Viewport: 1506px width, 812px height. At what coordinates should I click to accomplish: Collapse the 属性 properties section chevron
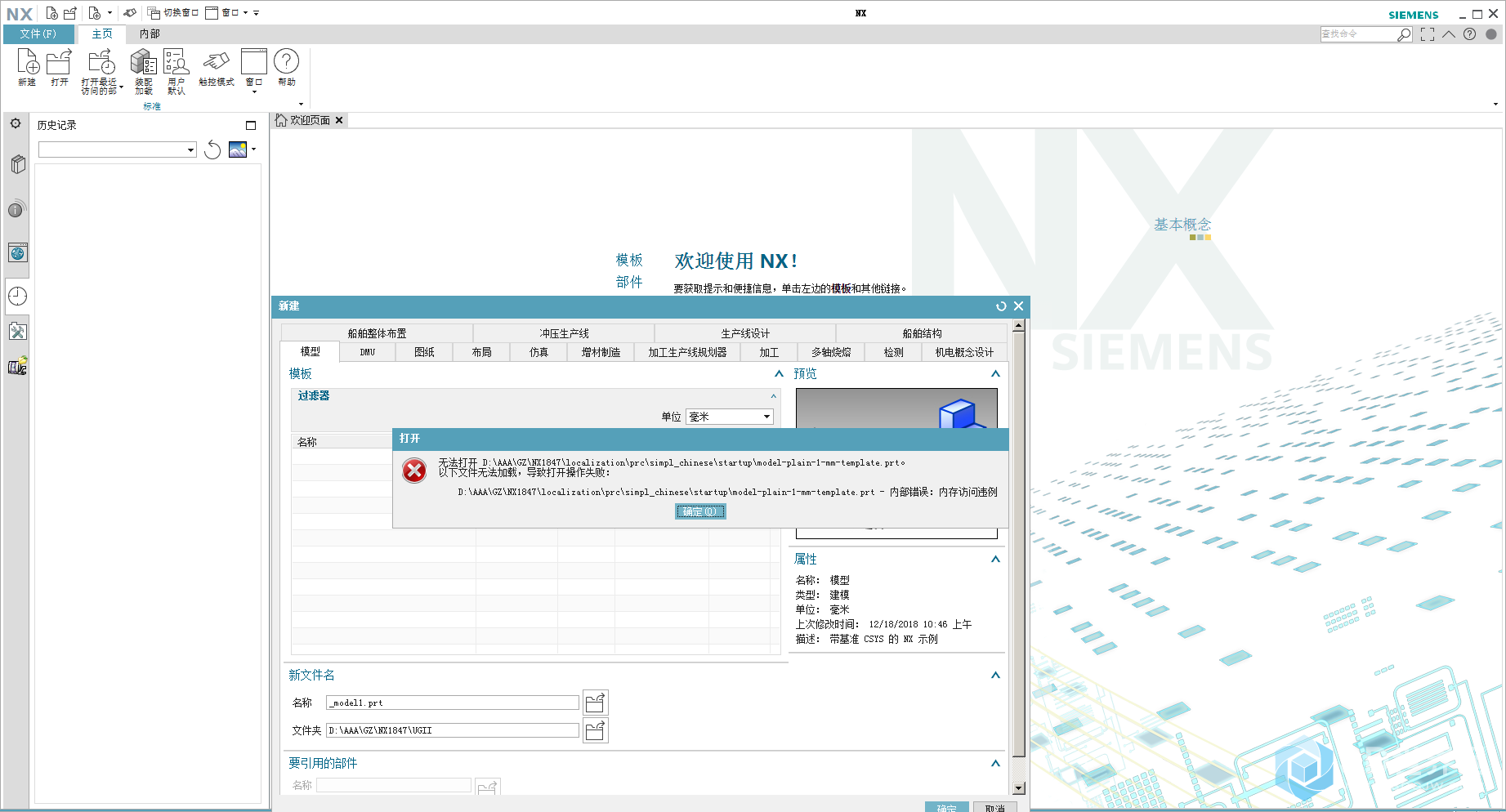[995, 559]
